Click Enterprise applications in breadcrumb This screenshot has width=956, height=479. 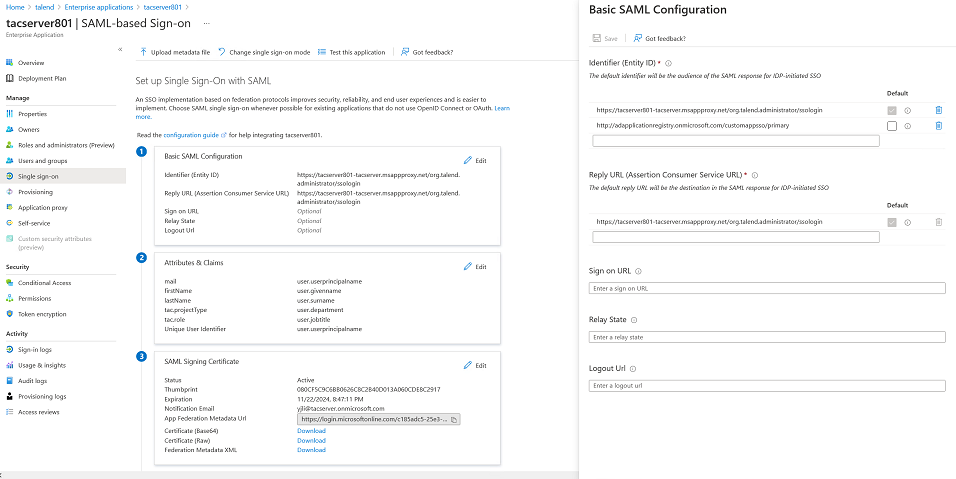click(98, 6)
